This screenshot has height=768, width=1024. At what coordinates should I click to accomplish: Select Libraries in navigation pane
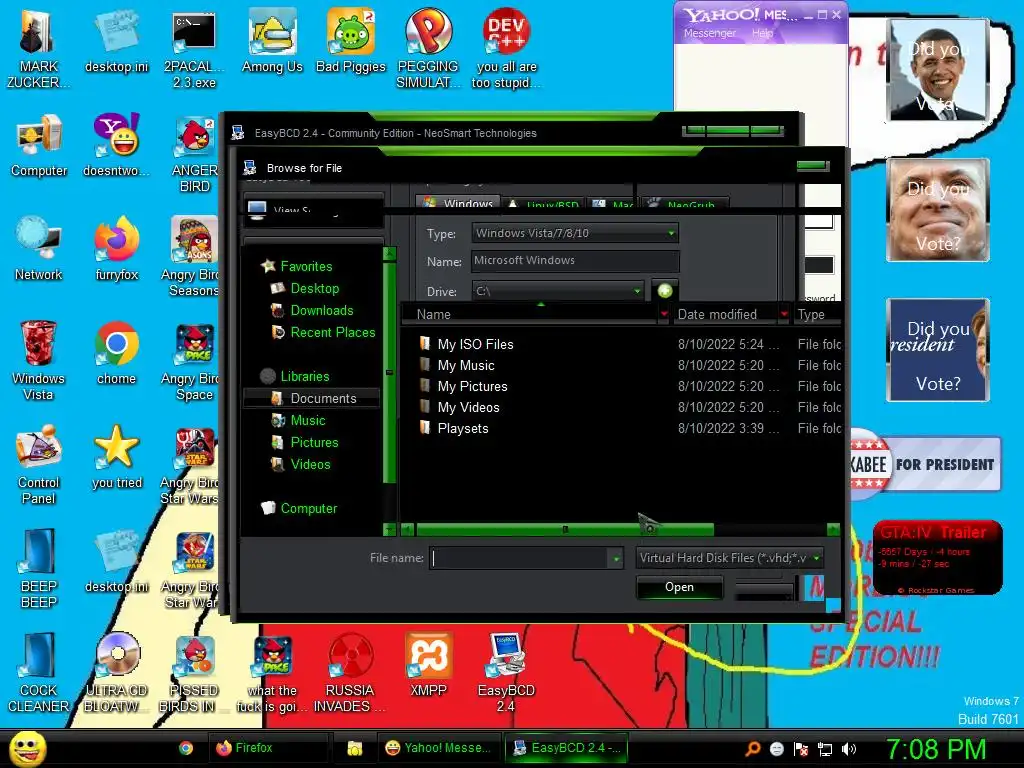pyautogui.click(x=295, y=376)
